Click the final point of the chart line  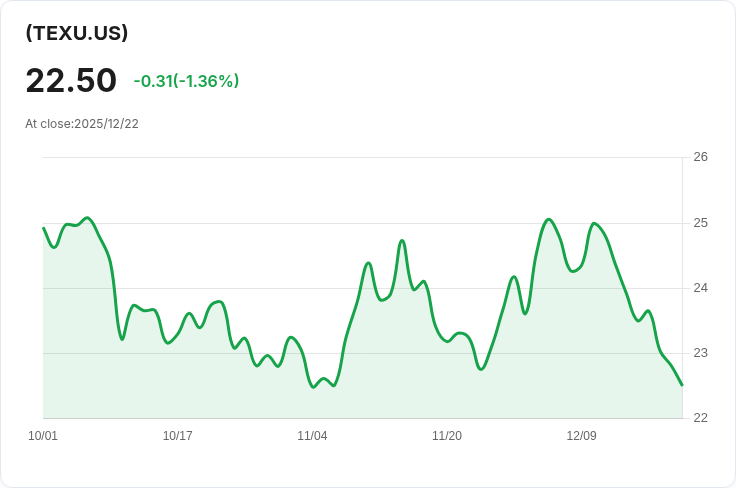682,385
